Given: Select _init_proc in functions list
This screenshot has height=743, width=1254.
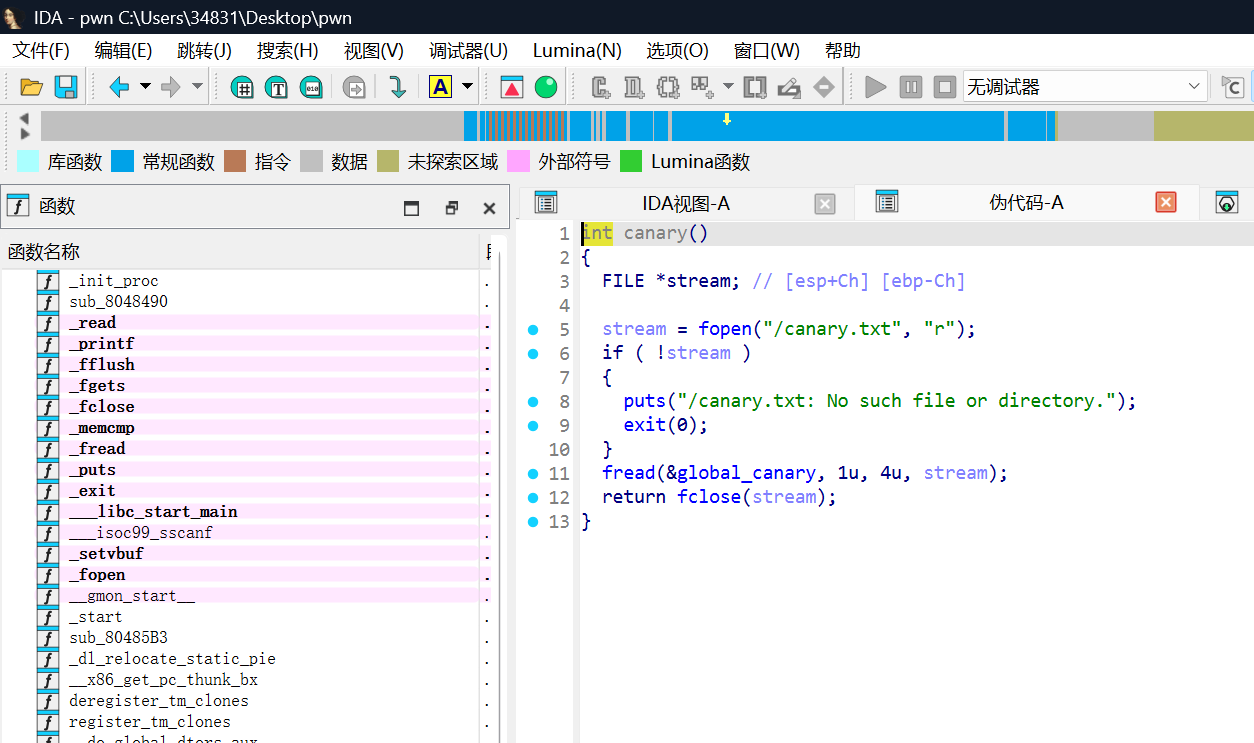Looking at the screenshot, I should click(114, 281).
